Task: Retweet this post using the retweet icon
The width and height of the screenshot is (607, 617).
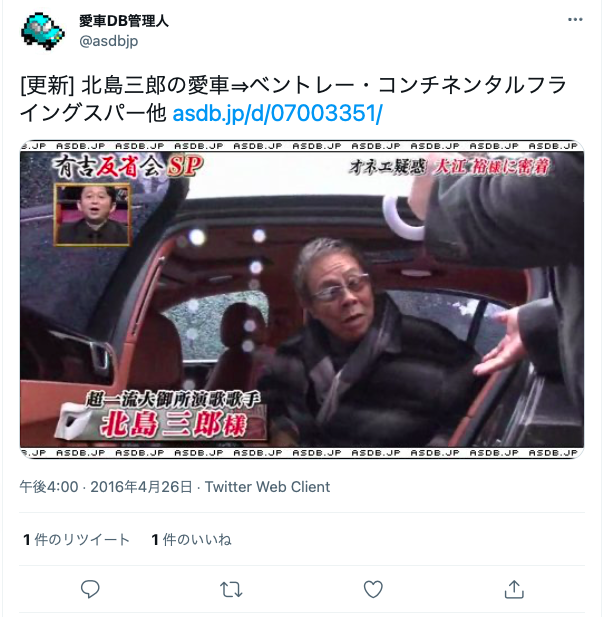Action: [x=231, y=589]
